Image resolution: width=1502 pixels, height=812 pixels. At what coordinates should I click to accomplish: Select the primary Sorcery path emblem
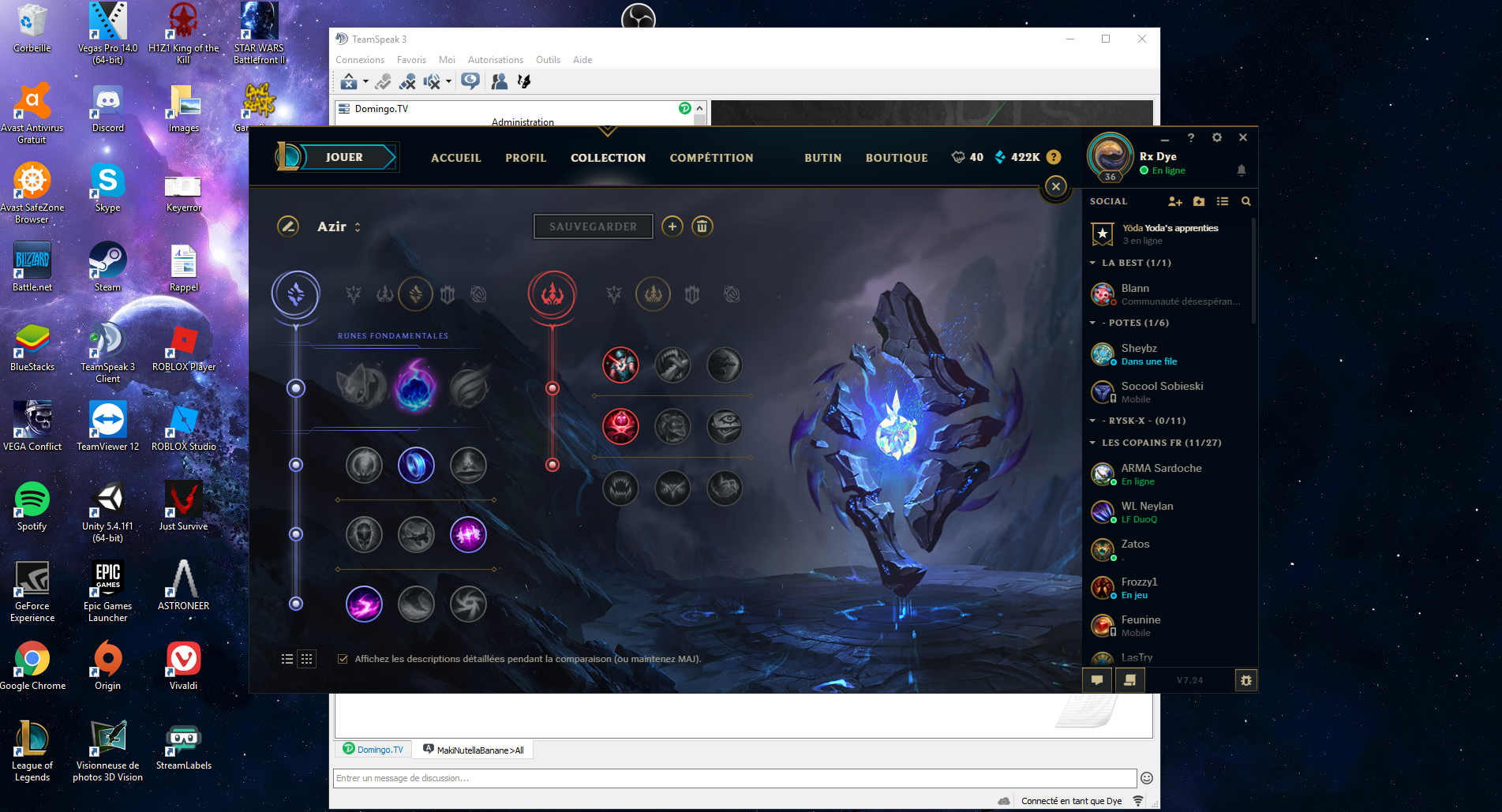coord(296,294)
